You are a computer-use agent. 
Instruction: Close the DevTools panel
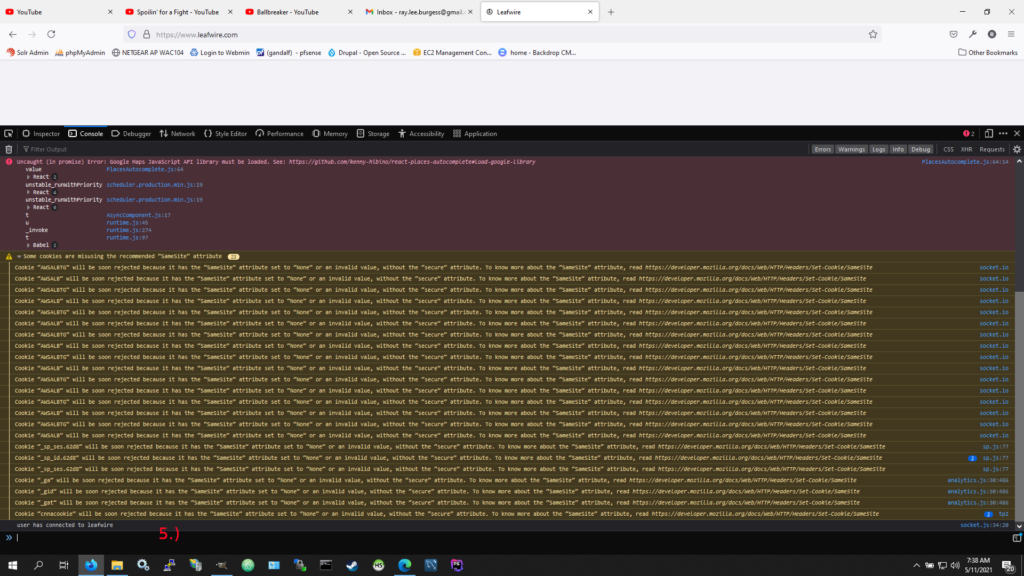(x=1017, y=133)
